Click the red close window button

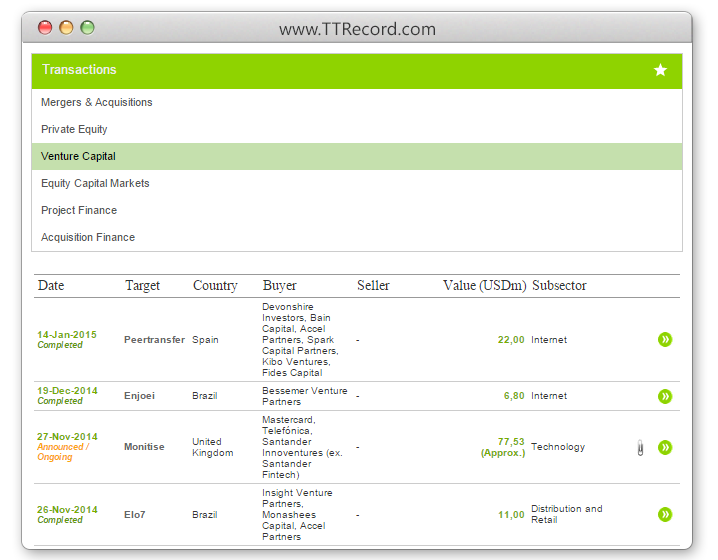(x=45, y=27)
